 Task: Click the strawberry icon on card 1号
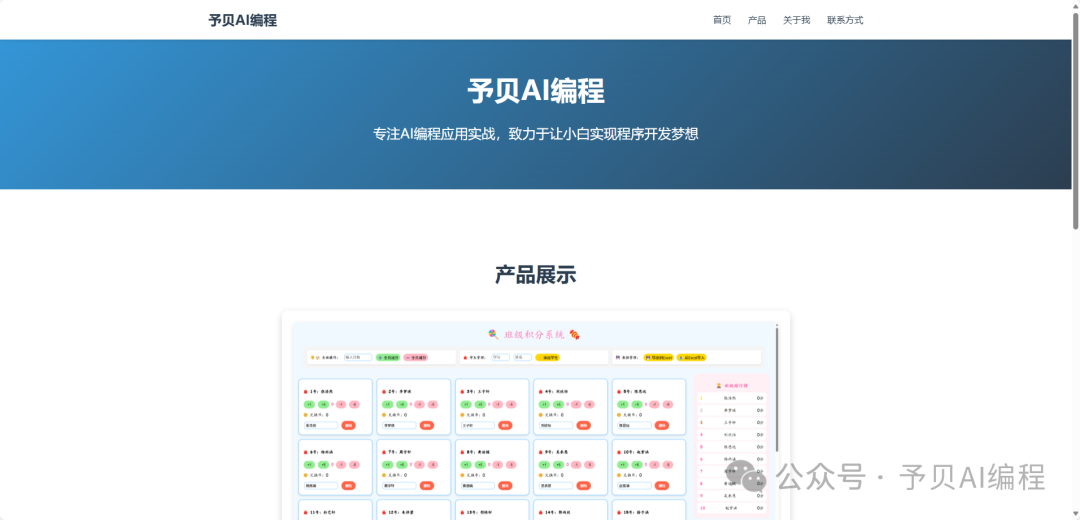tap(305, 391)
